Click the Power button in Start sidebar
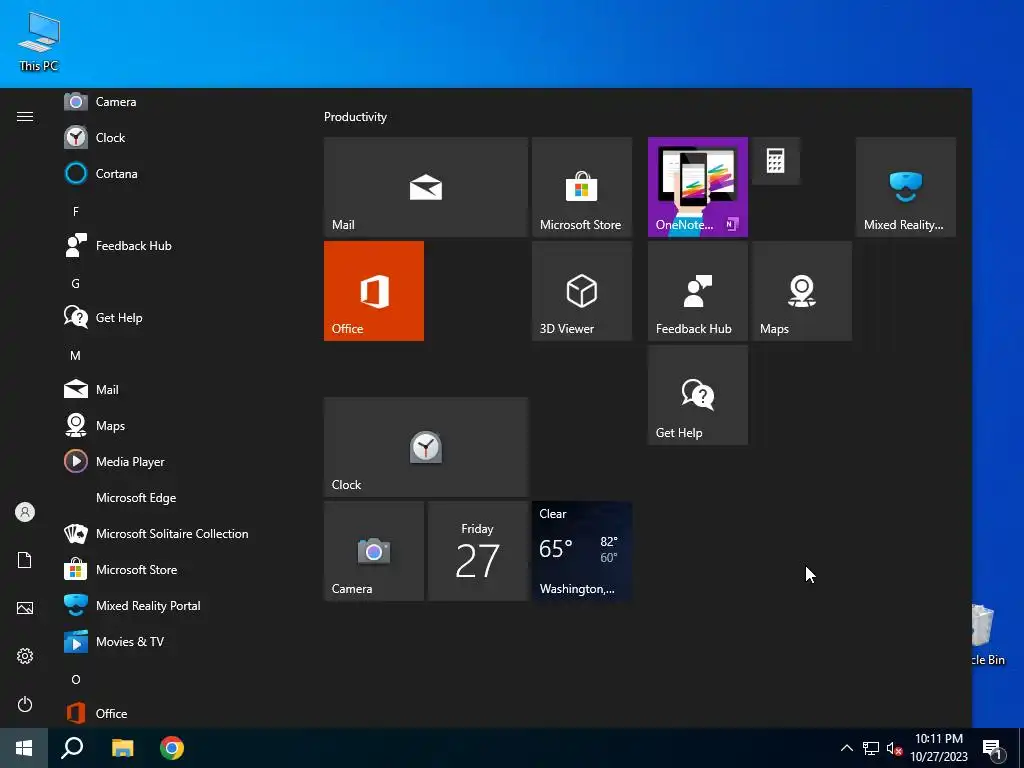Image resolution: width=1024 pixels, height=768 pixels. (25, 704)
